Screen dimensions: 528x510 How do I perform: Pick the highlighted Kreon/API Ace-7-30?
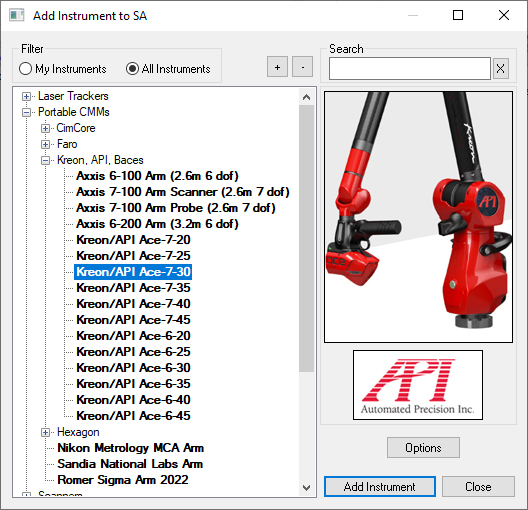tap(133, 272)
